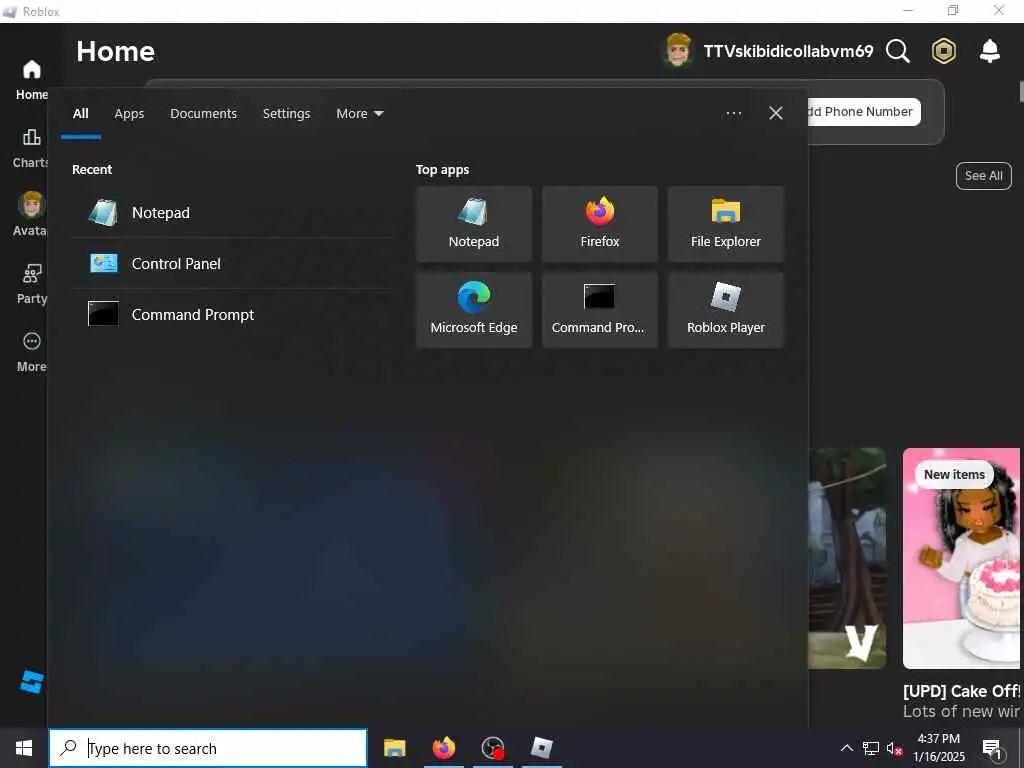Switch to the Documents search tab
This screenshot has height=768, width=1024.
click(x=204, y=114)
